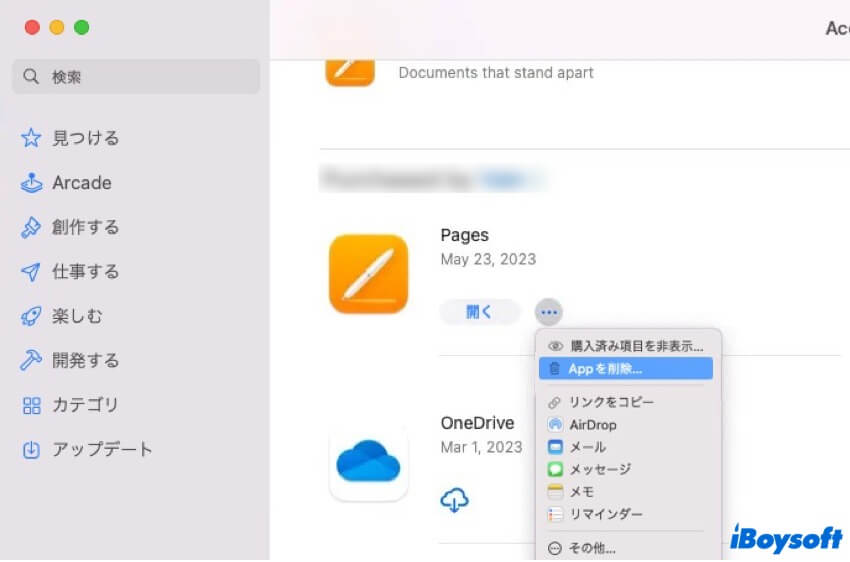Choose リンクをコピー menu entry
Image resolution: width=850 pixels, height=562 pixels.
[626, 402]
